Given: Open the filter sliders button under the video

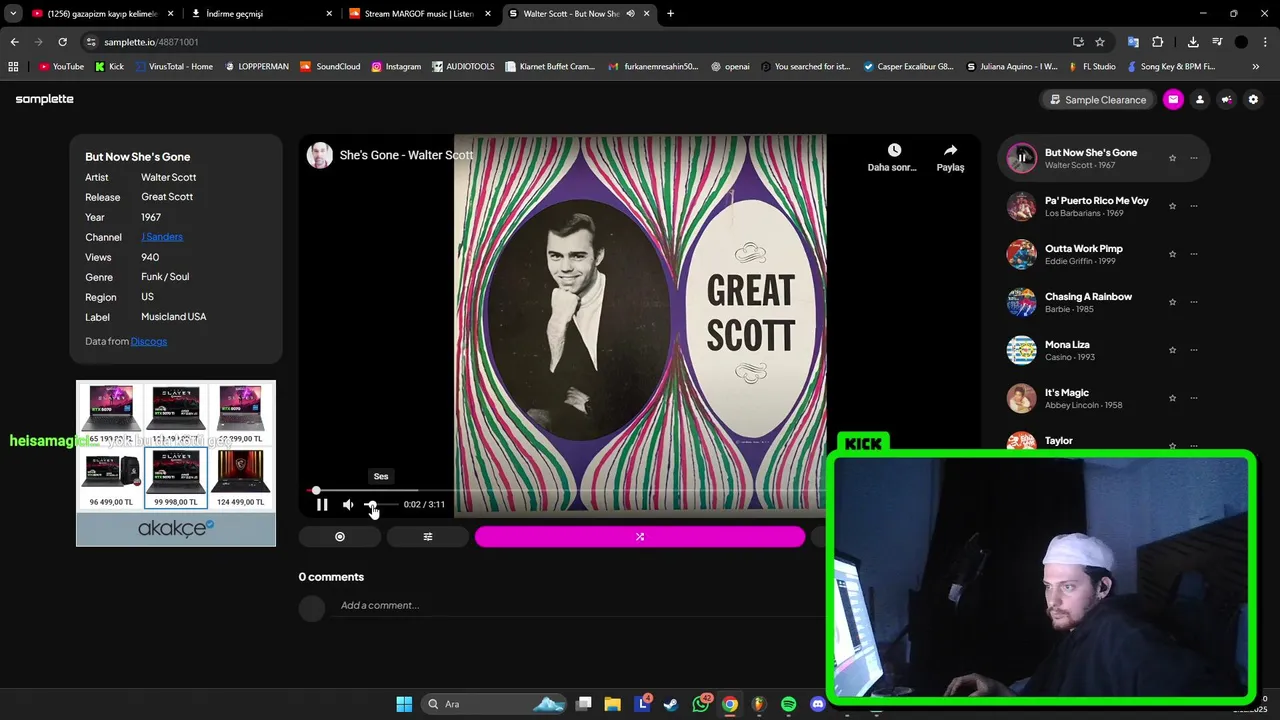Looking at the screenshot, I should tap(428, 537).
